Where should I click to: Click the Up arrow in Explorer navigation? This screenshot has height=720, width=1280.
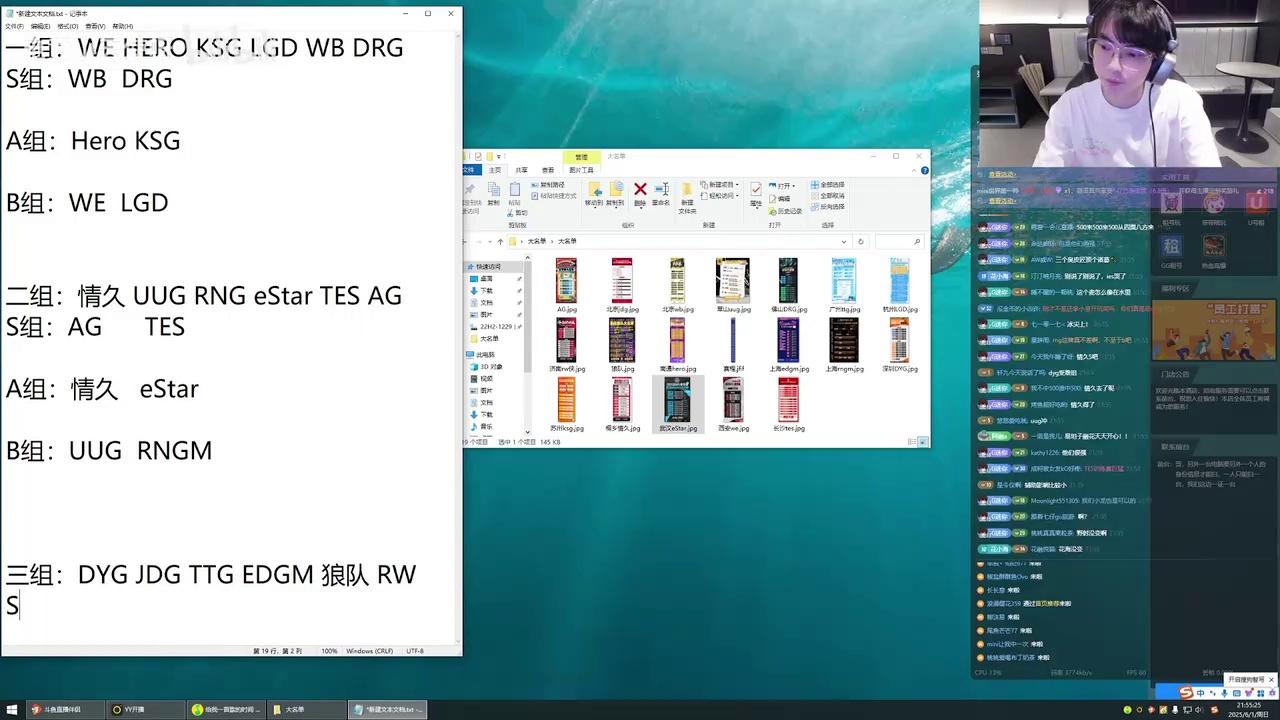point(499,241)
